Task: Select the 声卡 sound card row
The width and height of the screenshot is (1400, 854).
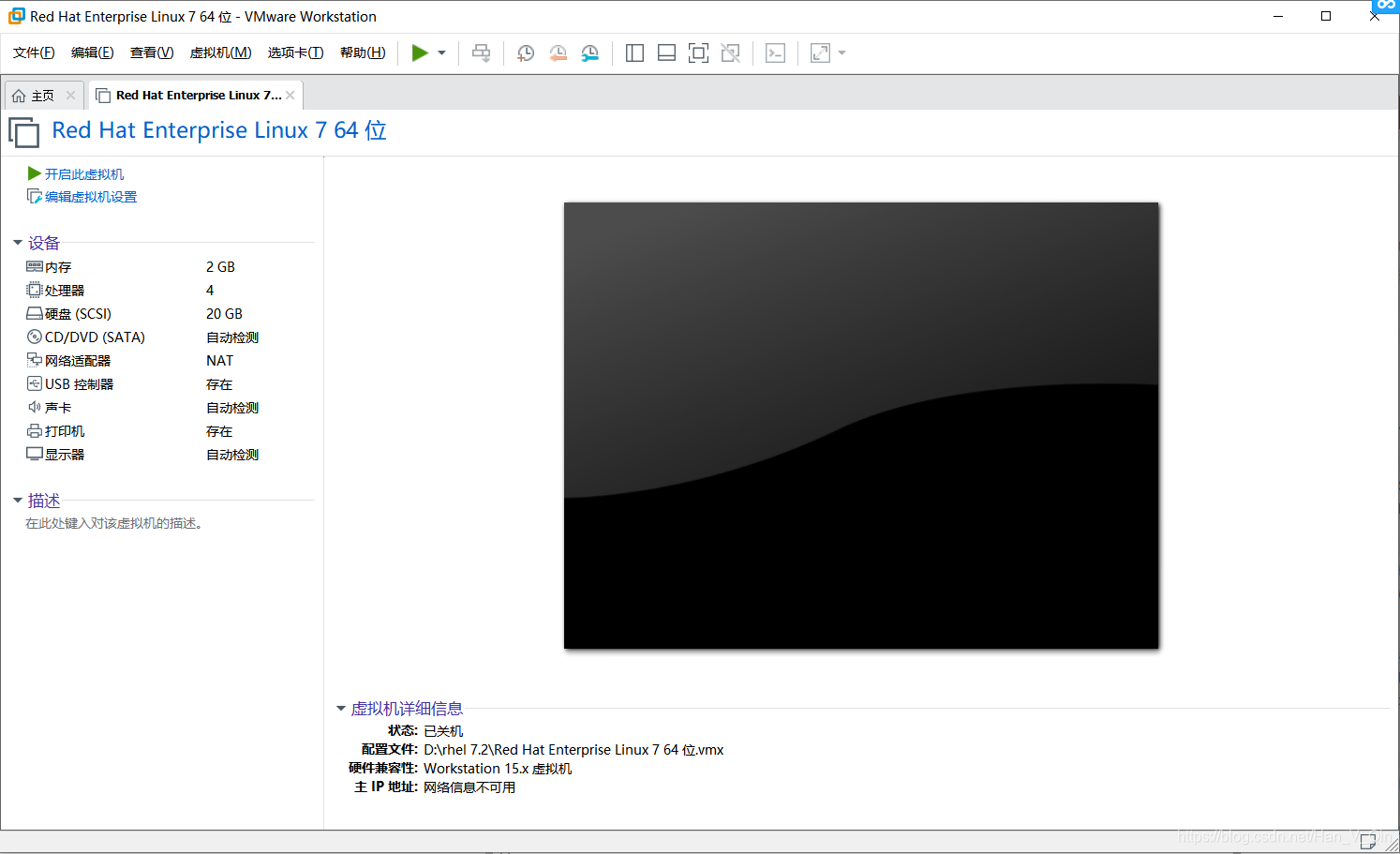Action: (x=169, y=408)
